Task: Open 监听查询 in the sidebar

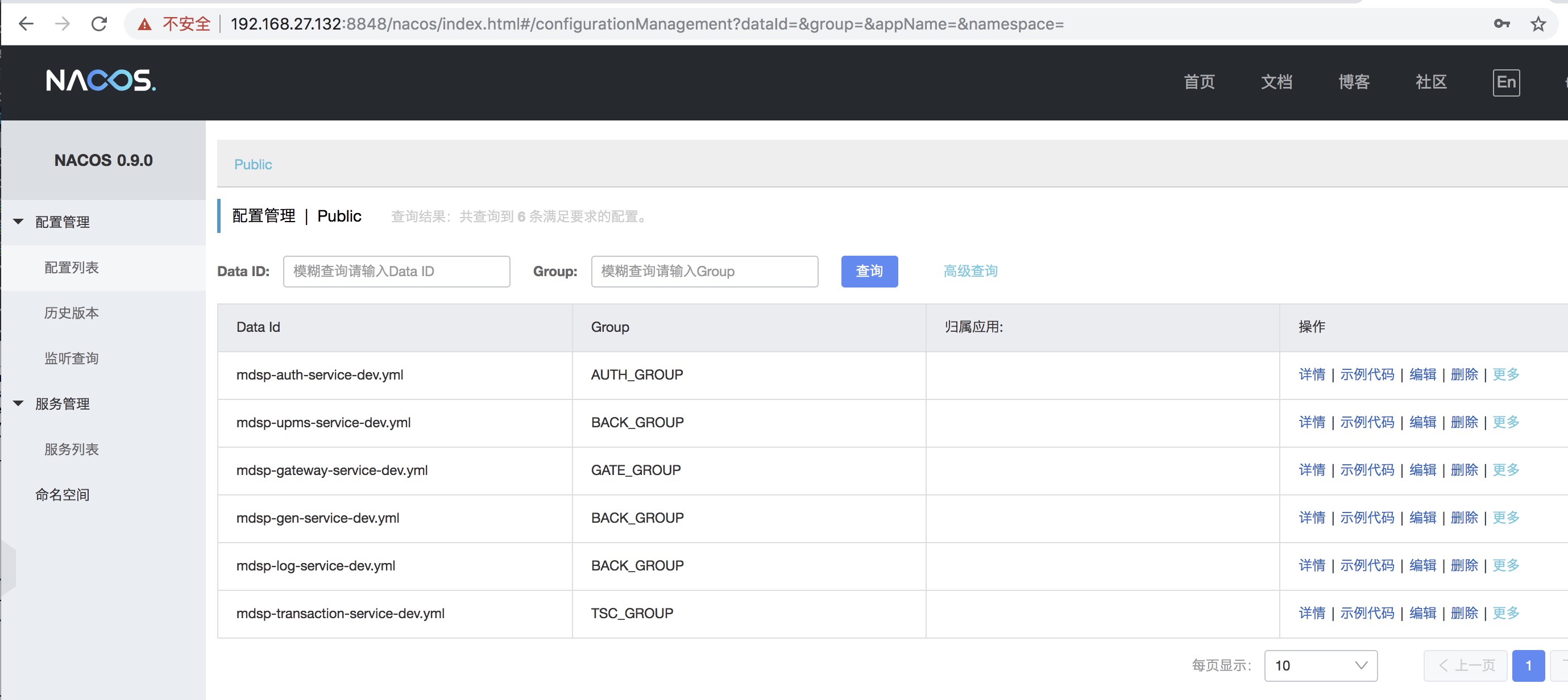Action: [x=71, y=358]
